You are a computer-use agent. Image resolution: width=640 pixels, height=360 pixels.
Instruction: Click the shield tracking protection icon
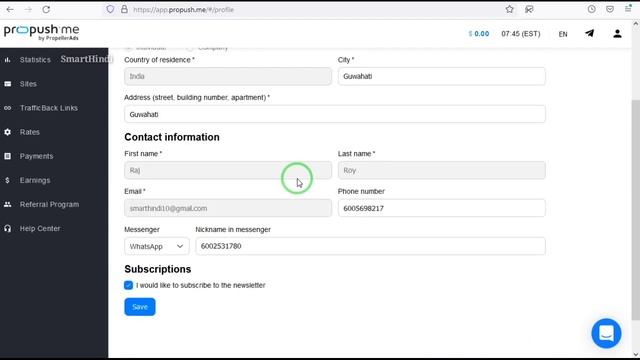(x=110, y=9)
